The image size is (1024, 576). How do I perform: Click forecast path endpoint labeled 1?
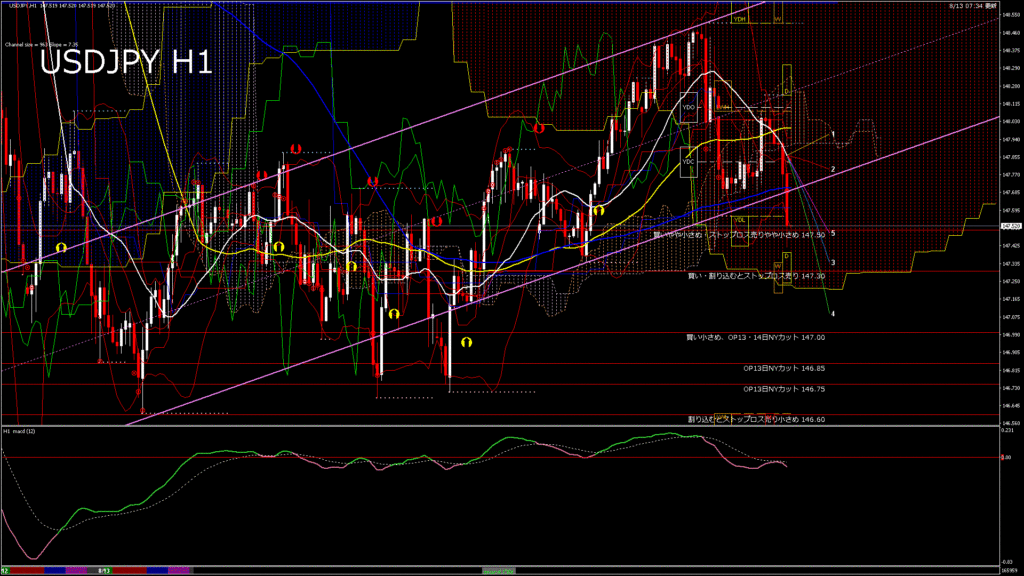833,133
